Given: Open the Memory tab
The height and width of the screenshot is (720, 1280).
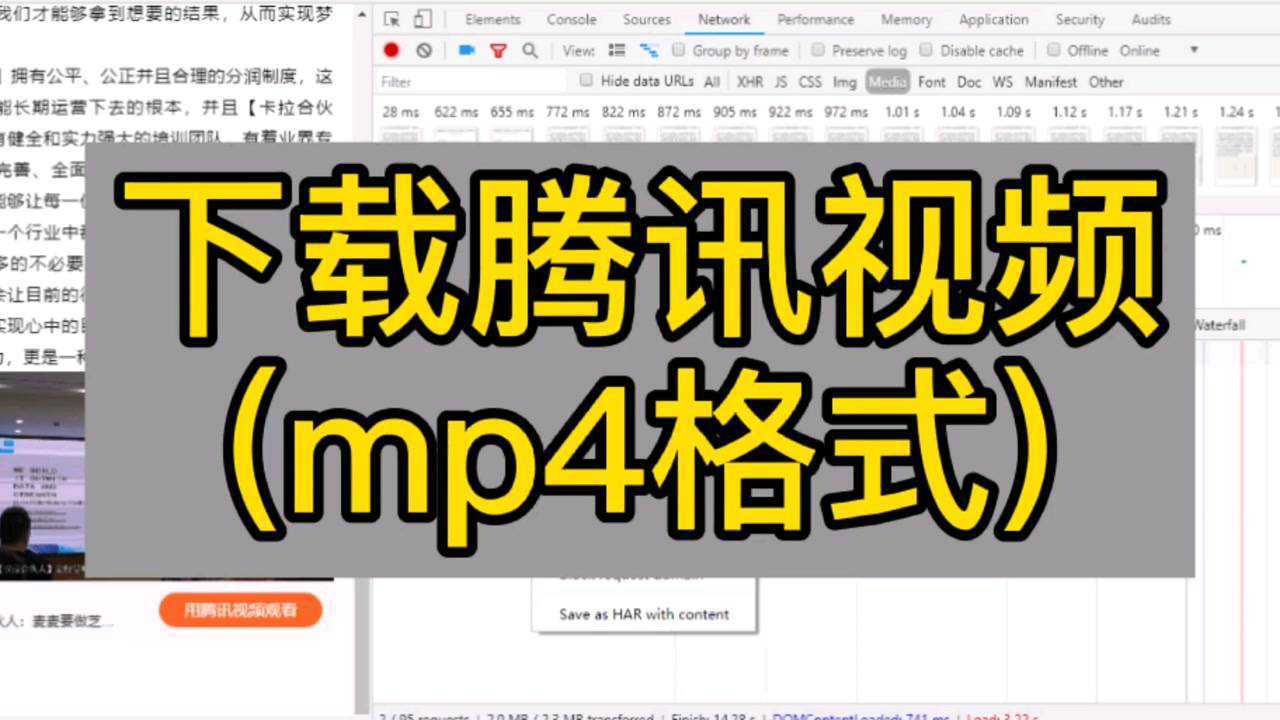Looking at the screenshot, I should [908, 19].
